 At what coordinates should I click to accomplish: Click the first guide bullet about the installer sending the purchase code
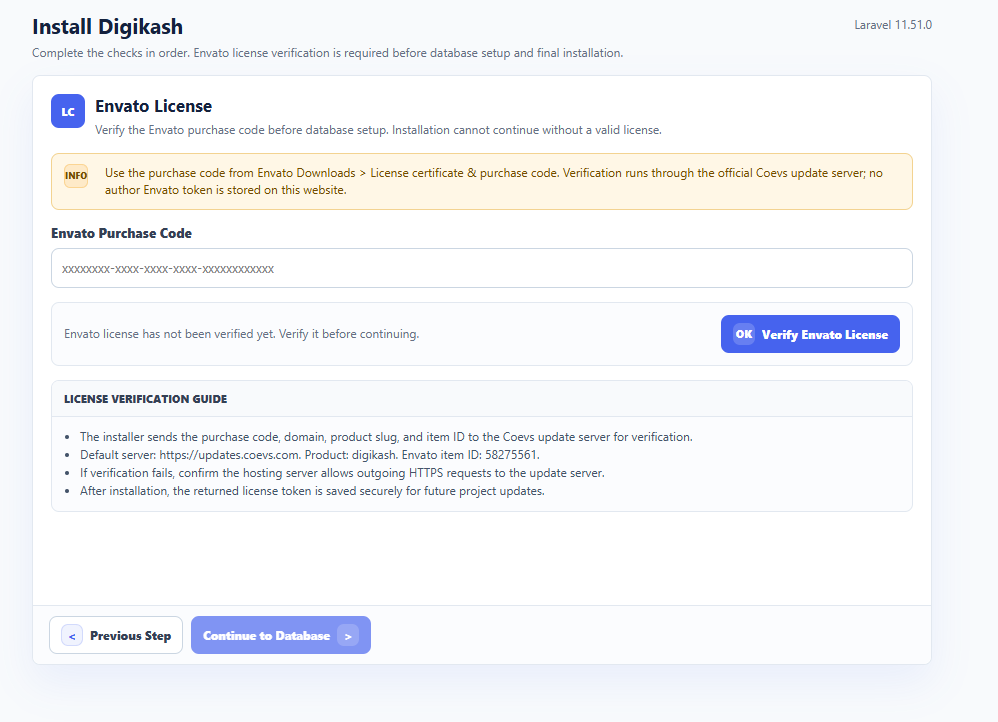coord(386,437)
